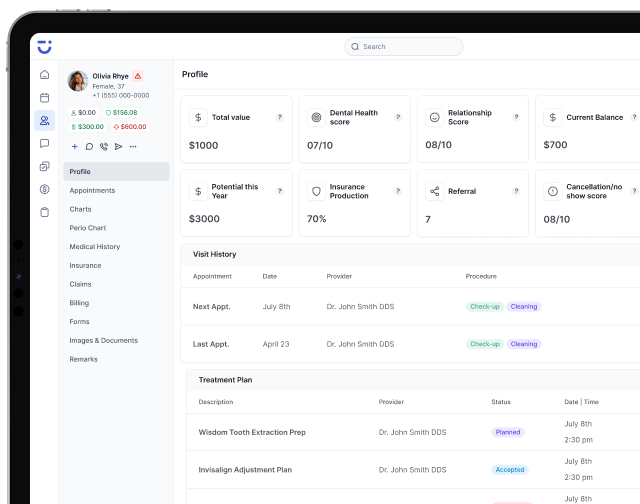Click the Treatment Plan 'Status' column header
Image resolution: width=640 pixels, height=504 pixels.
coord(501,402)
